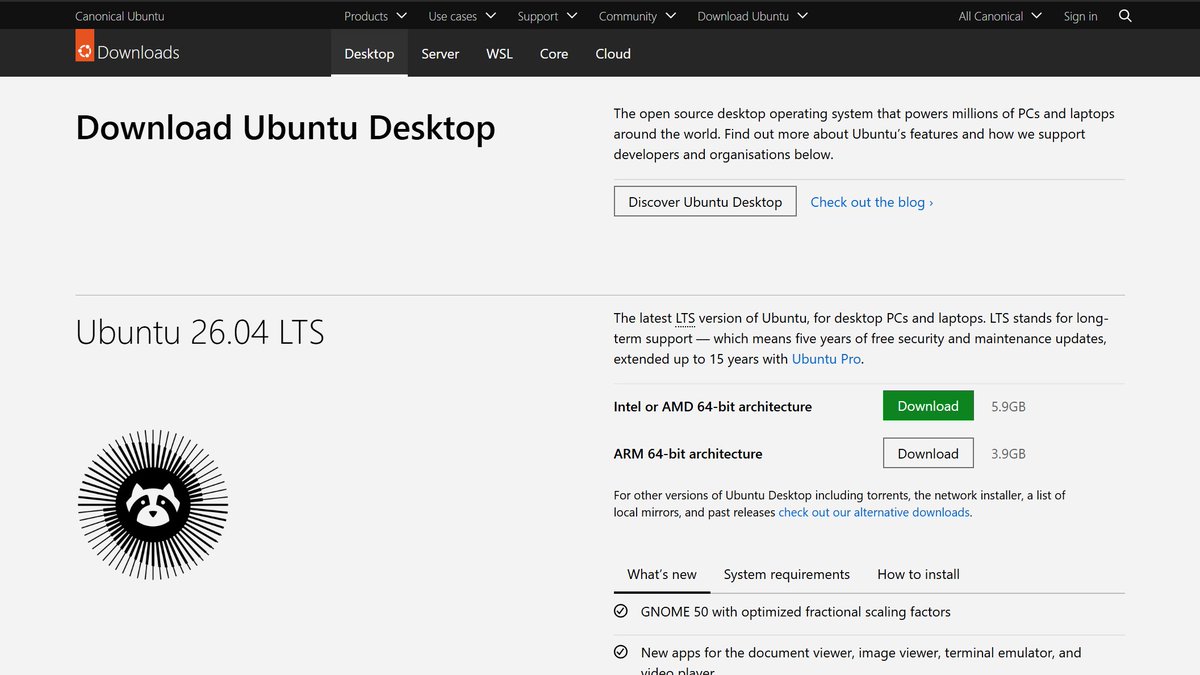
Task: Open the All Canonical dropdown
Action: (x=1000, y=16)
